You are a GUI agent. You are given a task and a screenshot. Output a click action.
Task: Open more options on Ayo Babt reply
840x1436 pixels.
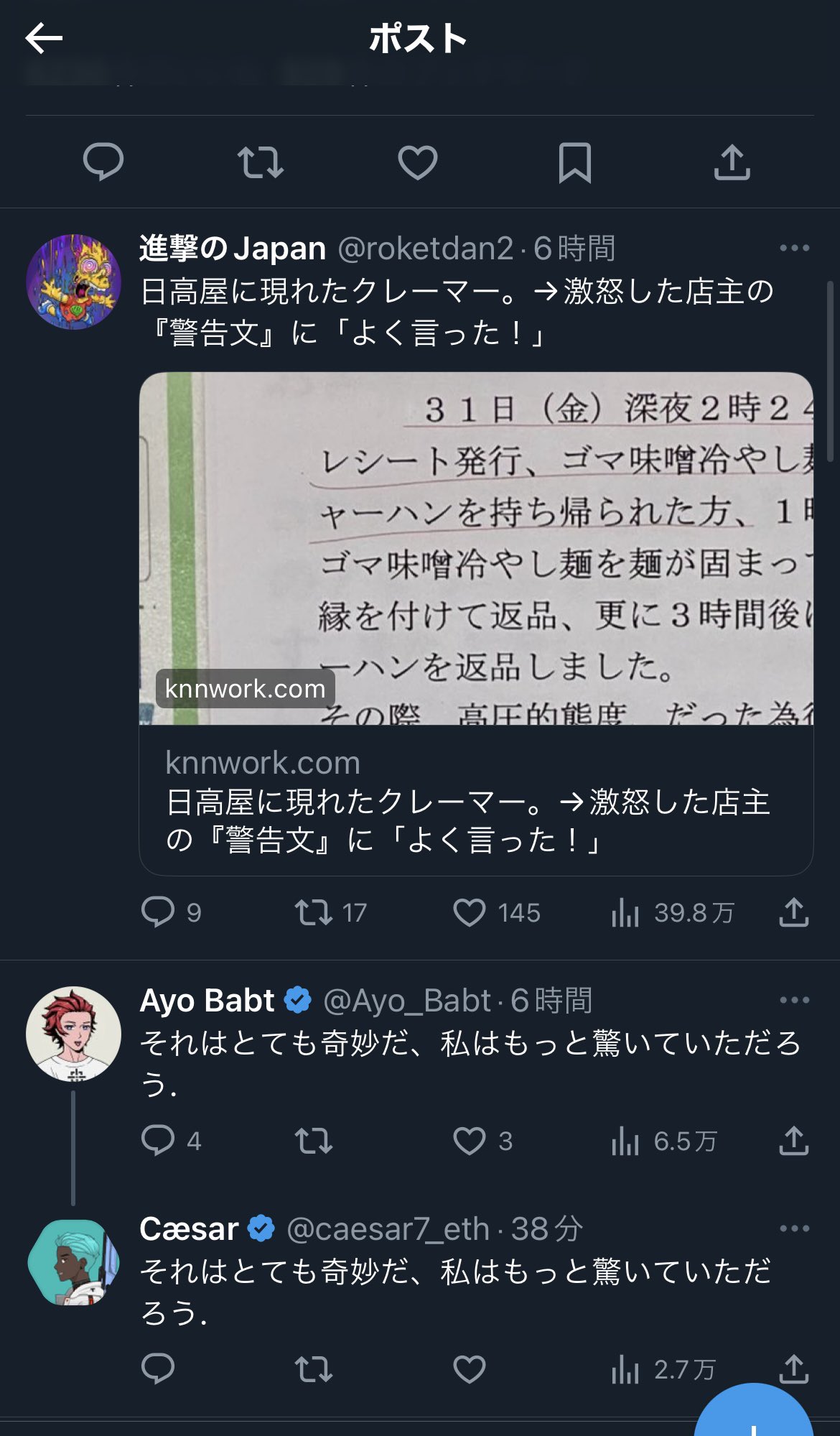coord(794,1000)
